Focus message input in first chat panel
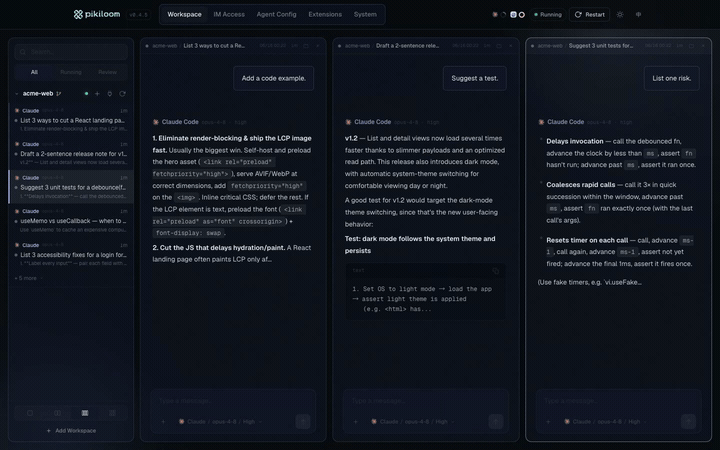Screen dimensions: 720x450 pyautogui.click(x=233, y=401)
